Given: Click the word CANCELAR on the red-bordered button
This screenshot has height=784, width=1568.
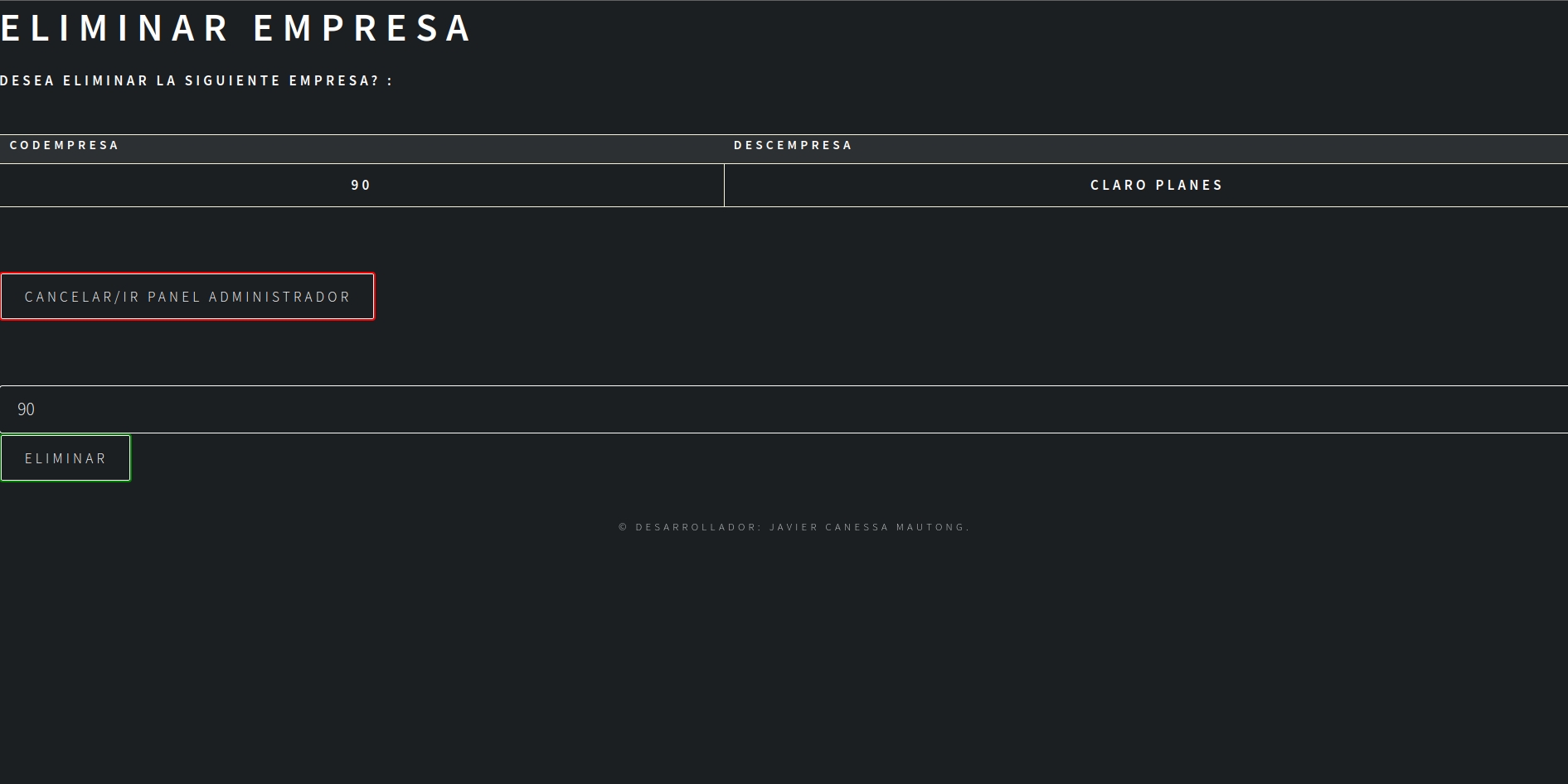Looking at the screenshot, I should point(69,297).
